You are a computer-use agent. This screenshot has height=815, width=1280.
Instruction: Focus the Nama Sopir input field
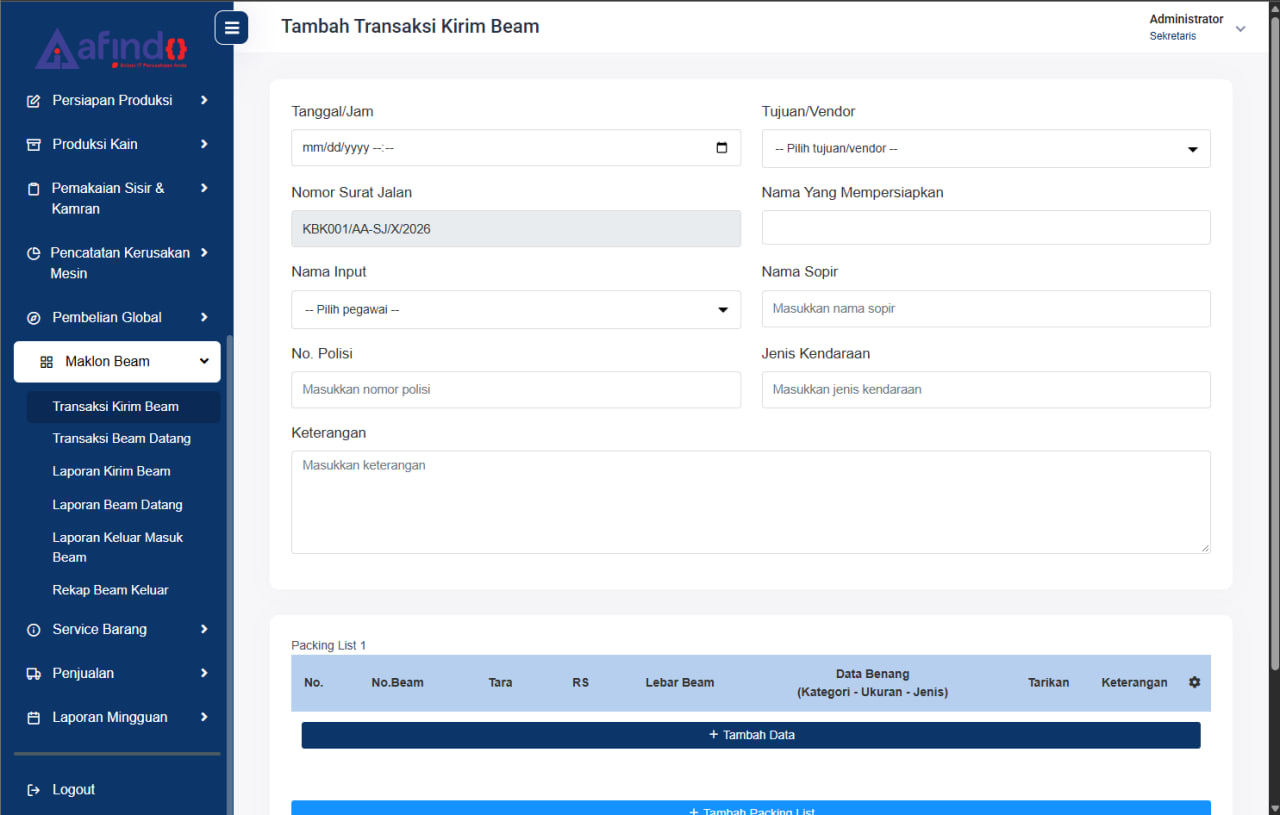(x=986, y=309)
